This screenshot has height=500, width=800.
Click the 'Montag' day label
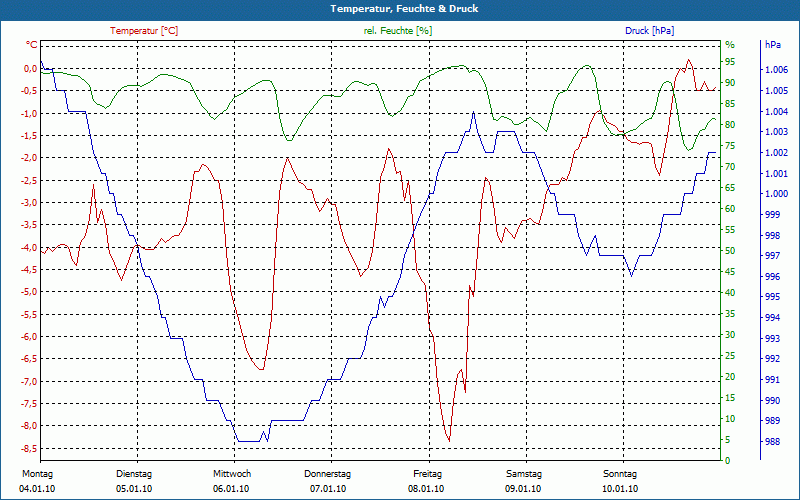click(x=37, y=474)
